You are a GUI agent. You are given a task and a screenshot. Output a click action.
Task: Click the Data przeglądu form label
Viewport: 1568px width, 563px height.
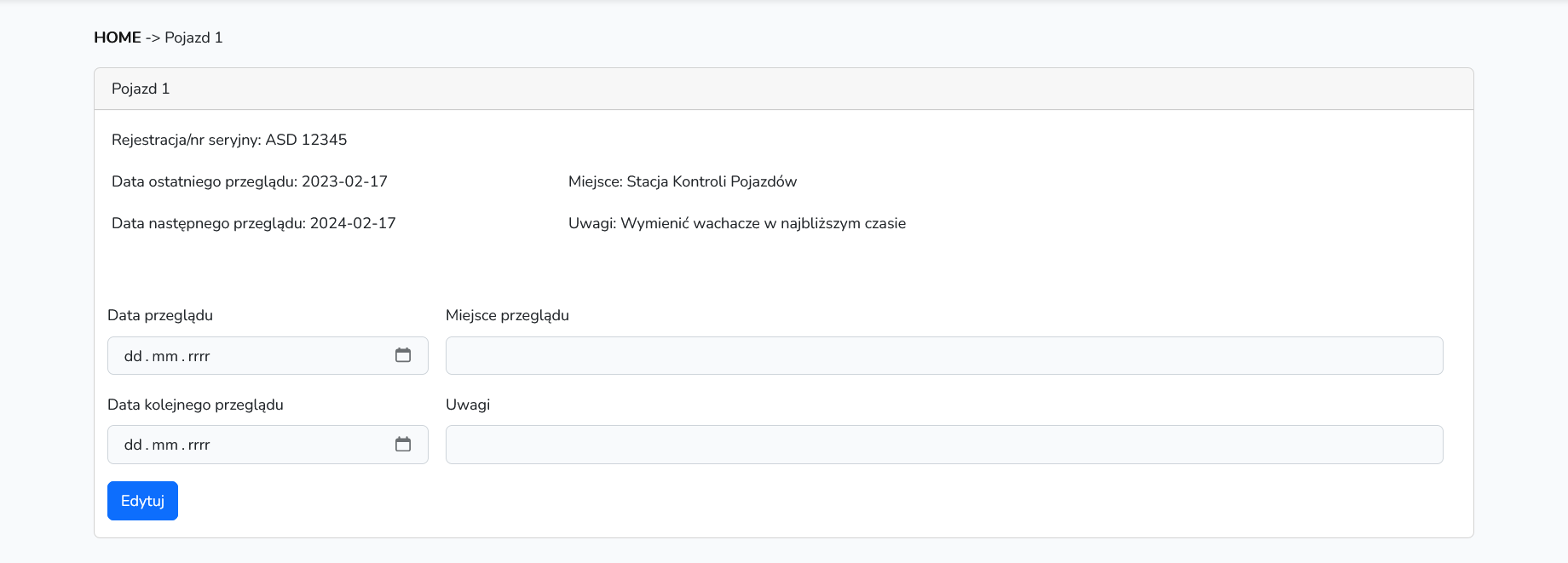click(160, 315)
